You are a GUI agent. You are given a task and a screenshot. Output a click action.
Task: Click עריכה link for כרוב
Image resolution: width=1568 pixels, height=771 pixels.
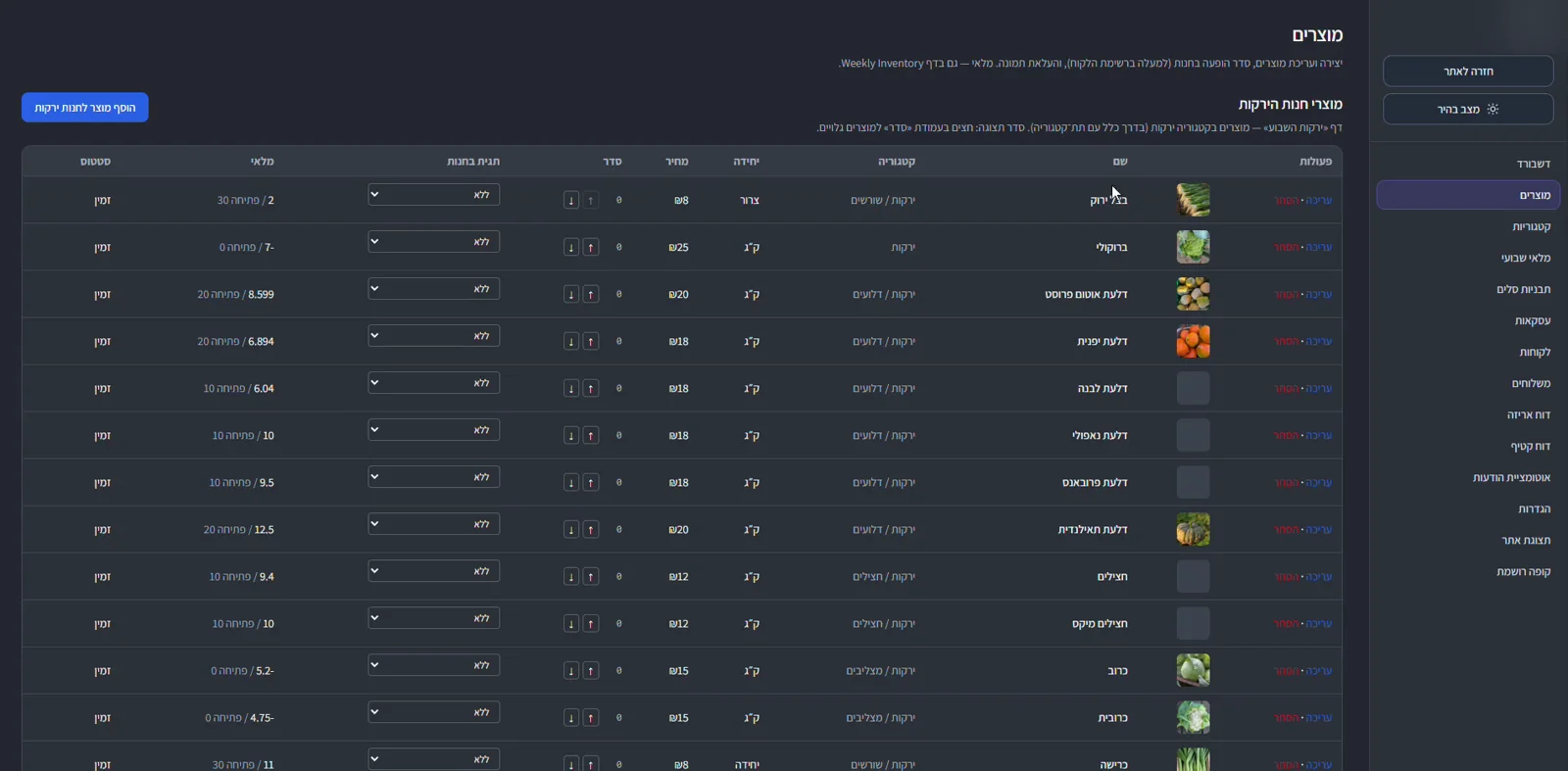(1319, 670)
